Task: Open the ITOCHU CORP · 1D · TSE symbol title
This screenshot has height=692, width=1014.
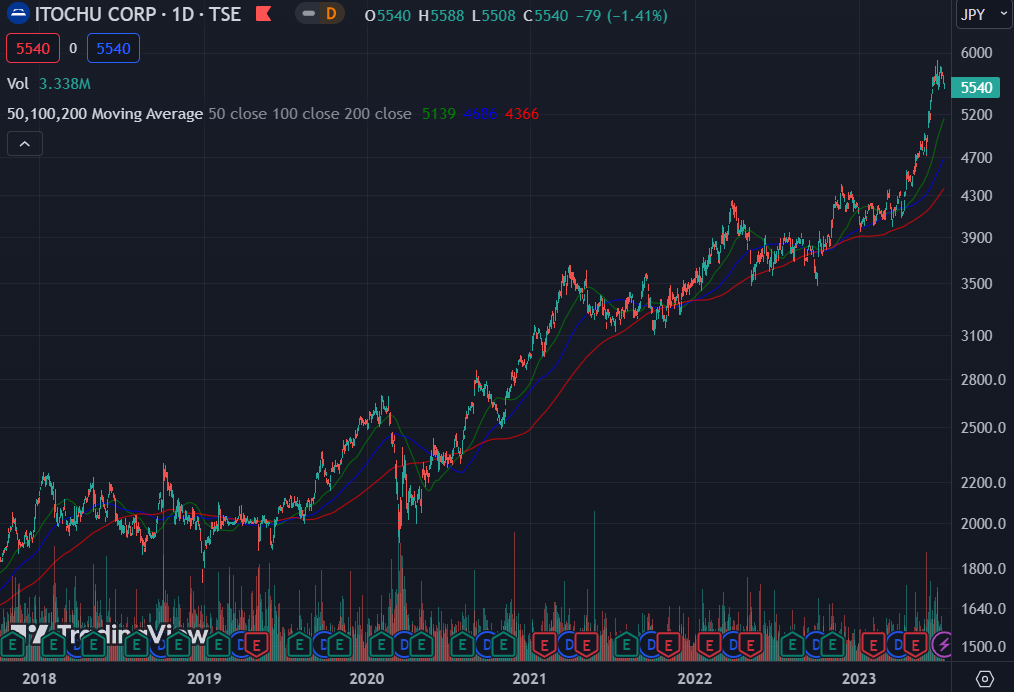Action: click(x=138, y=14)
